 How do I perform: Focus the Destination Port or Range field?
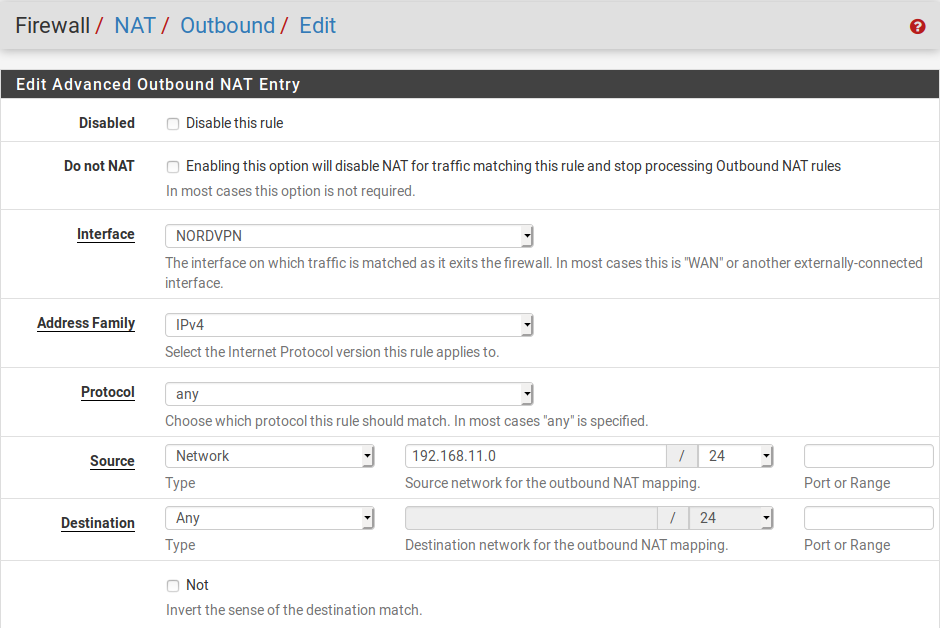pyautogui.click(x=868, y=518)
